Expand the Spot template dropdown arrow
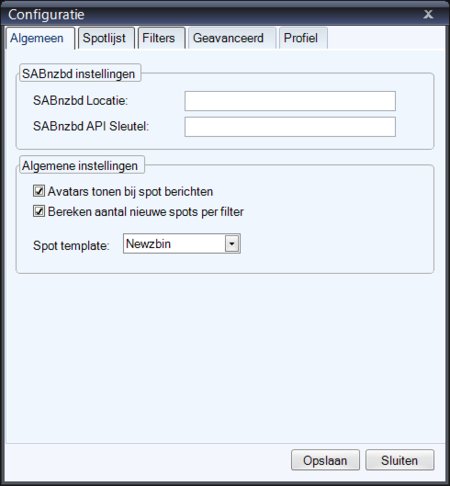This screenshot has width=450, height=486. point(232,244)
